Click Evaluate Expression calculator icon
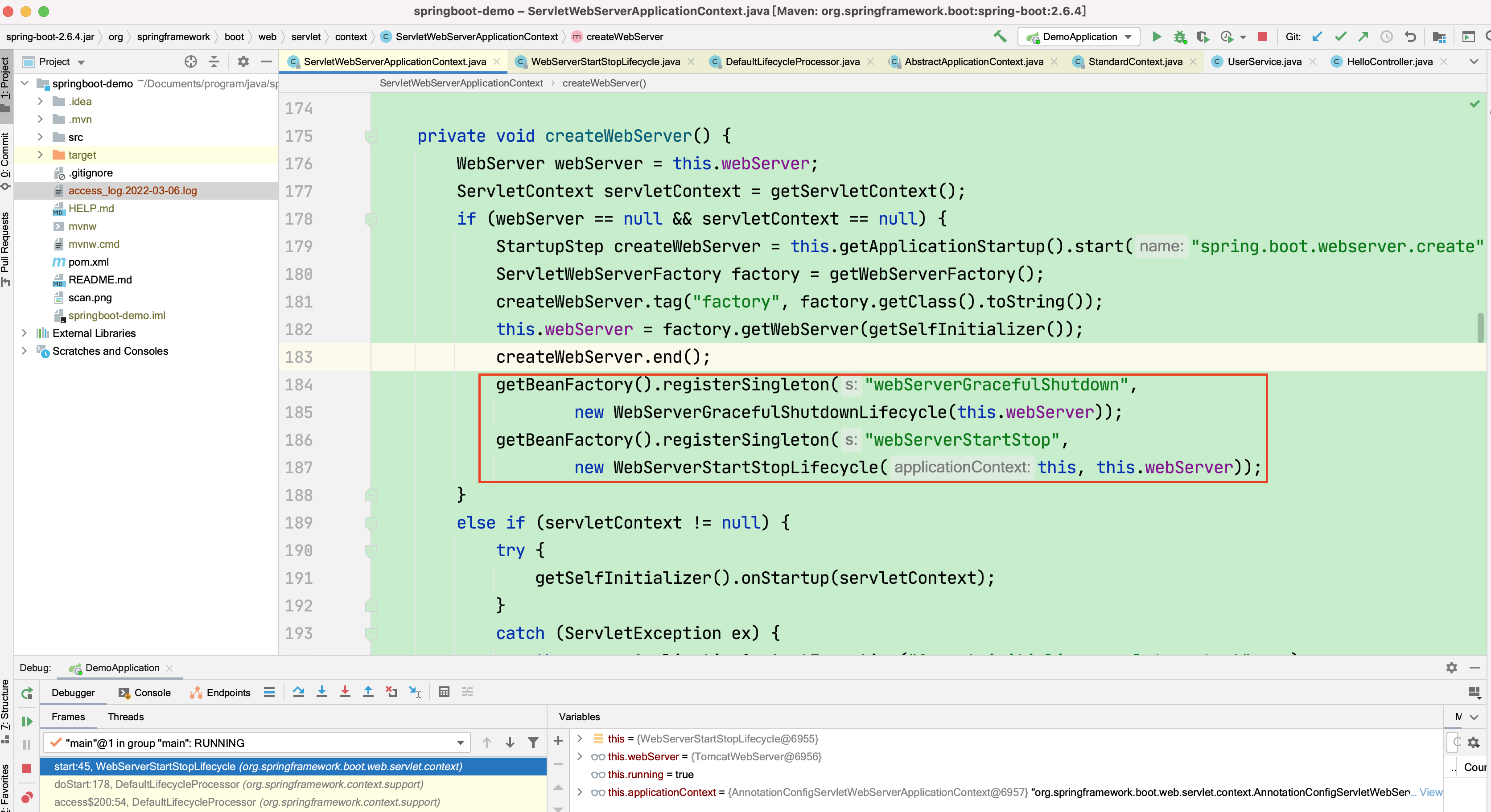This screenshot has width=1491, height=812. pyautogui.click(x=444, y=692)
